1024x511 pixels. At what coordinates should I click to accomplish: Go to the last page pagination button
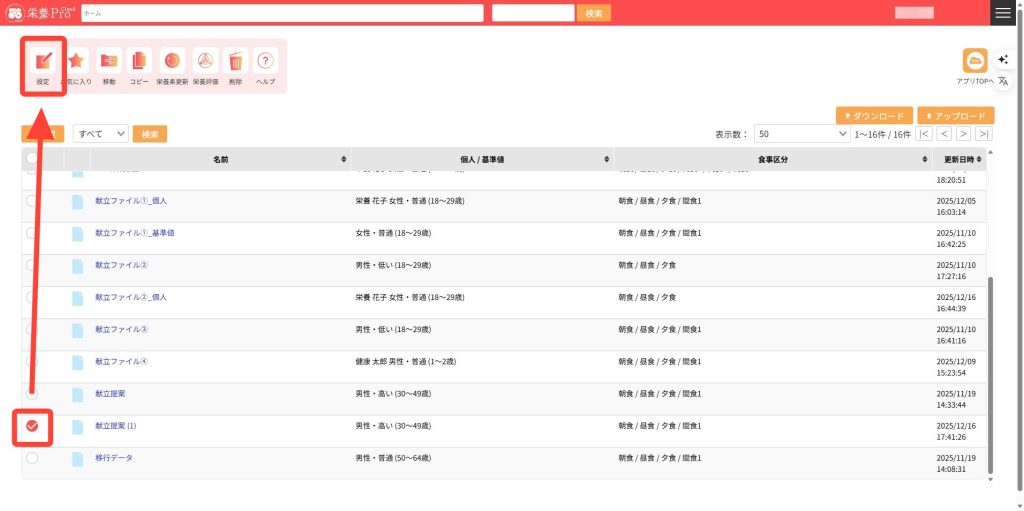click(984, 134)
